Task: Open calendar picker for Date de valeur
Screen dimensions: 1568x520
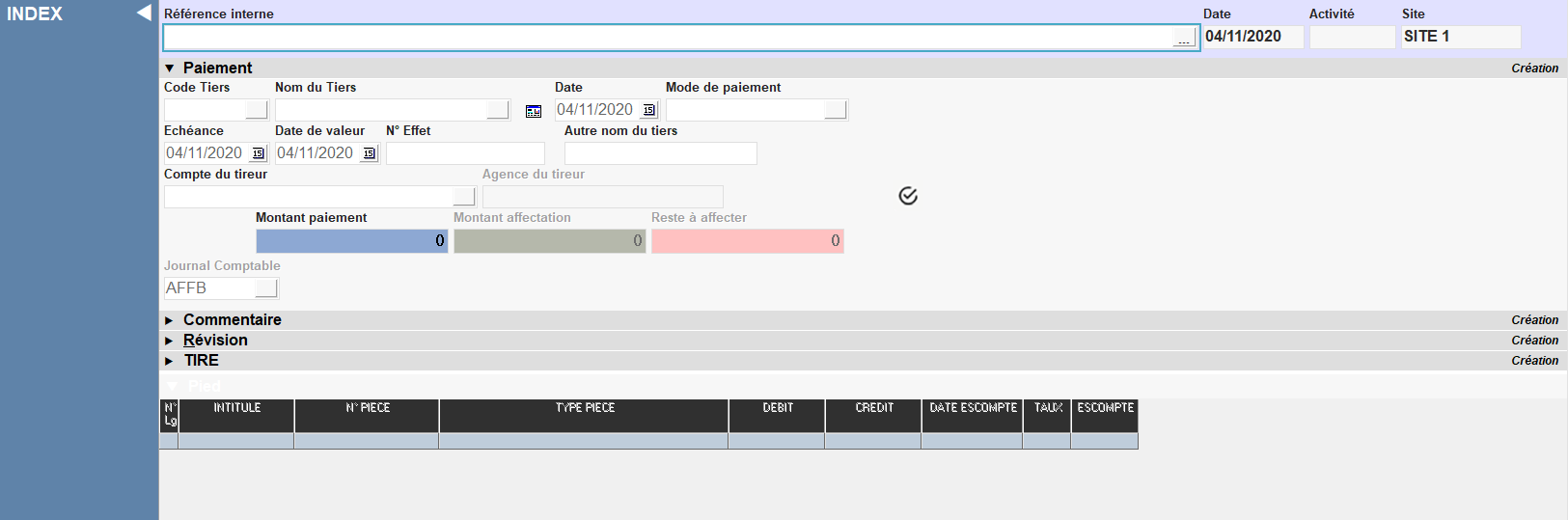Action: [369, 153]
